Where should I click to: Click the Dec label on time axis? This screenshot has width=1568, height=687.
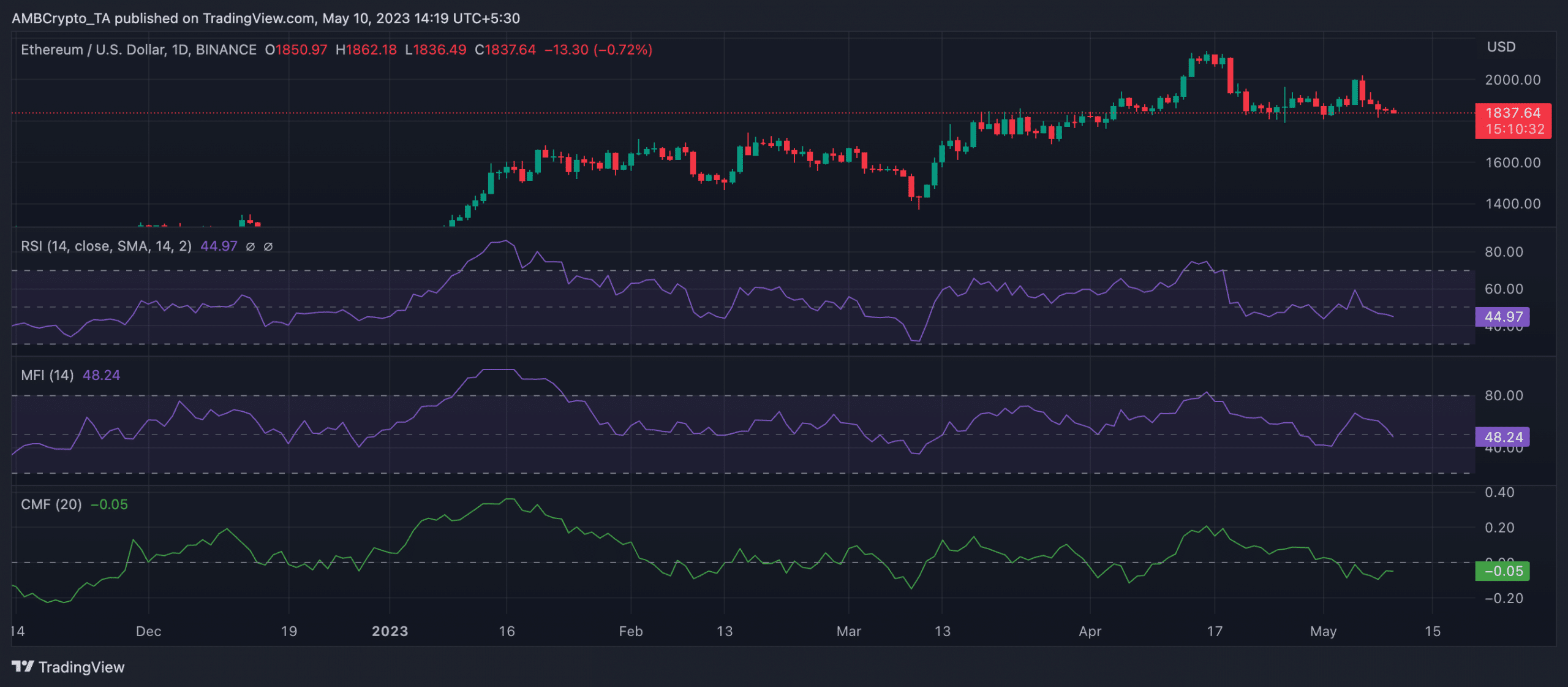coord(148,631)
